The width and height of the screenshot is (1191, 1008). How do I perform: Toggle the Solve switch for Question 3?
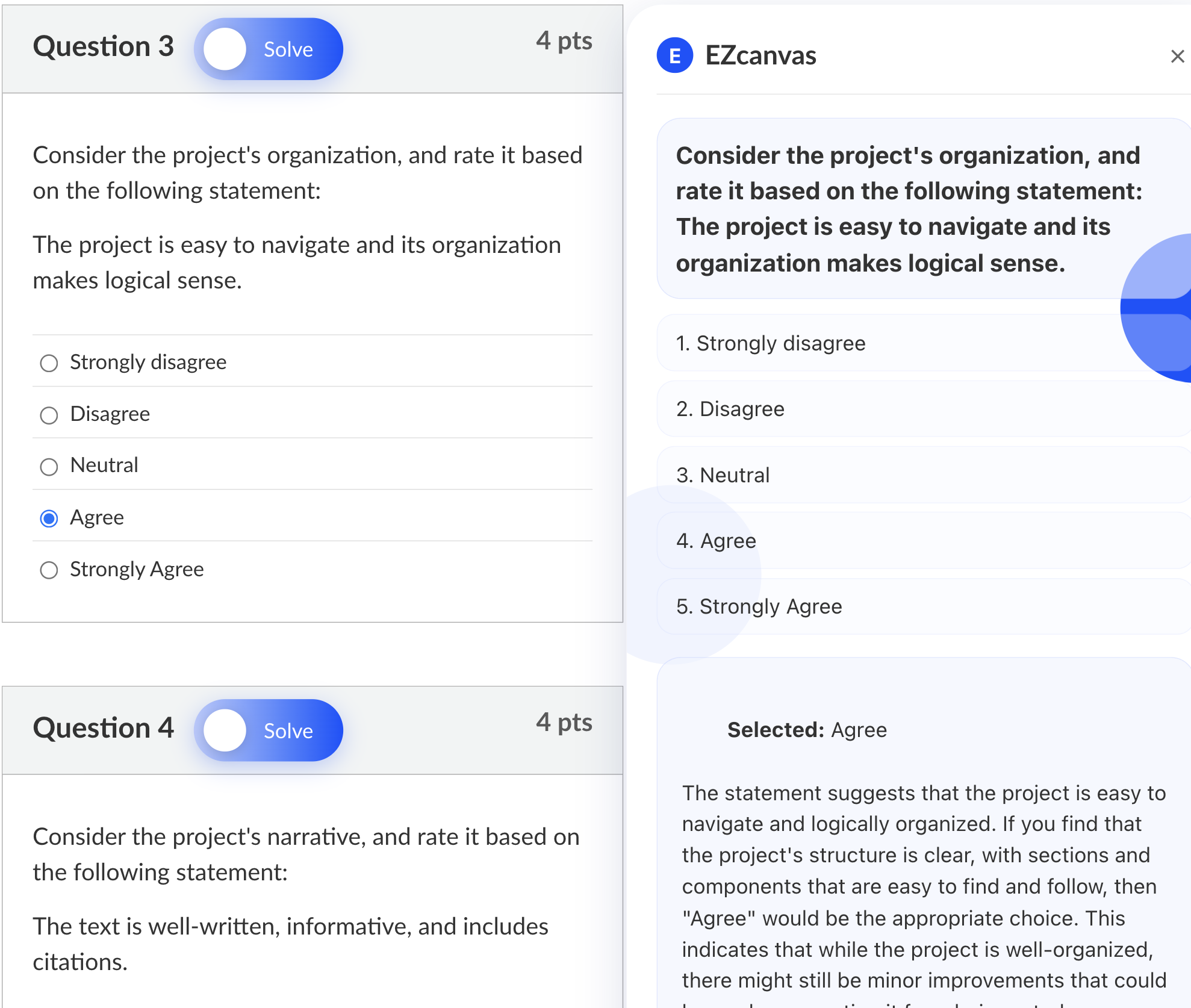point(269,49)
